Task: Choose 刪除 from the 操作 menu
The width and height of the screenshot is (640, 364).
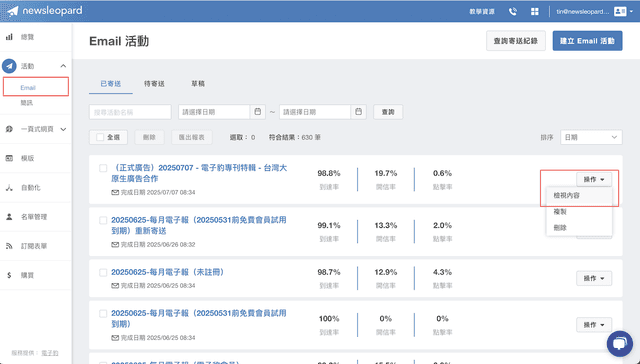Action: click(579, 228)
